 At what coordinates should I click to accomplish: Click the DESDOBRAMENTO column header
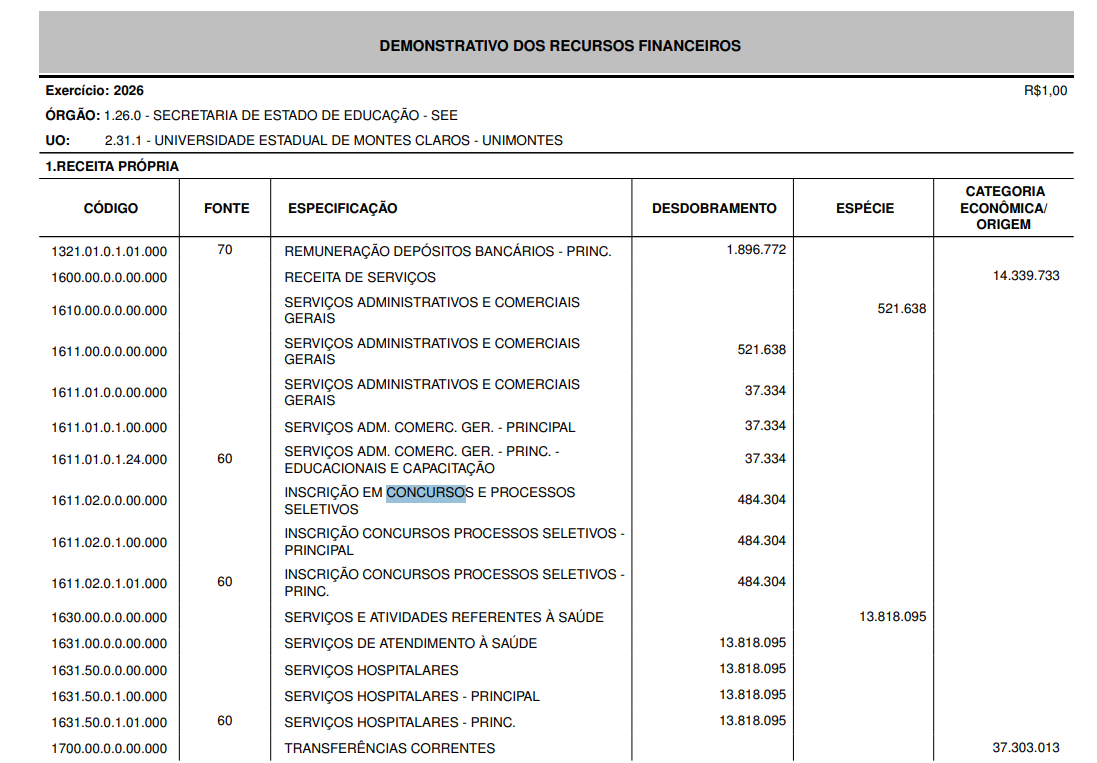(x=714, y=208)
